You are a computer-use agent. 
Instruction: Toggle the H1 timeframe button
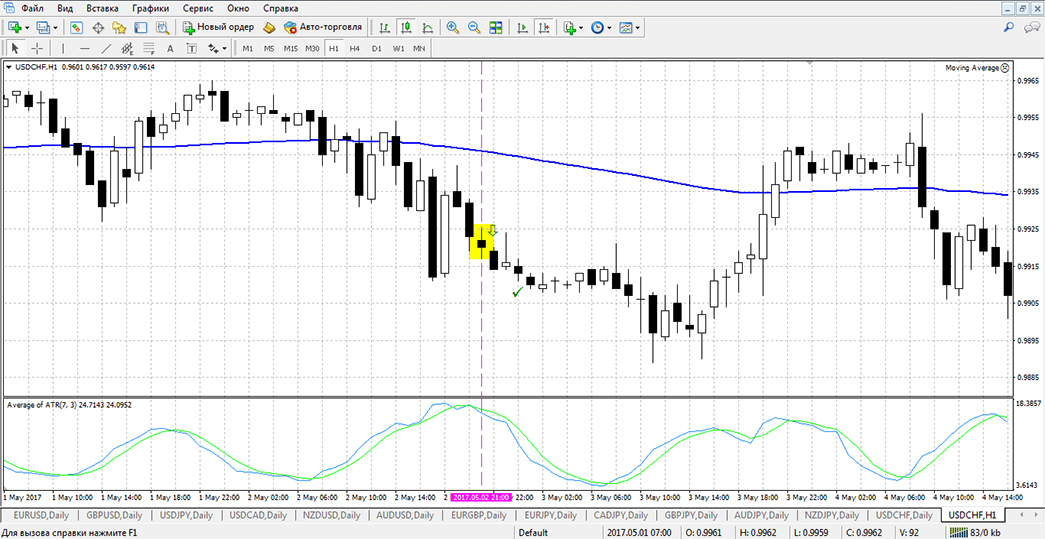click(334, 49)
